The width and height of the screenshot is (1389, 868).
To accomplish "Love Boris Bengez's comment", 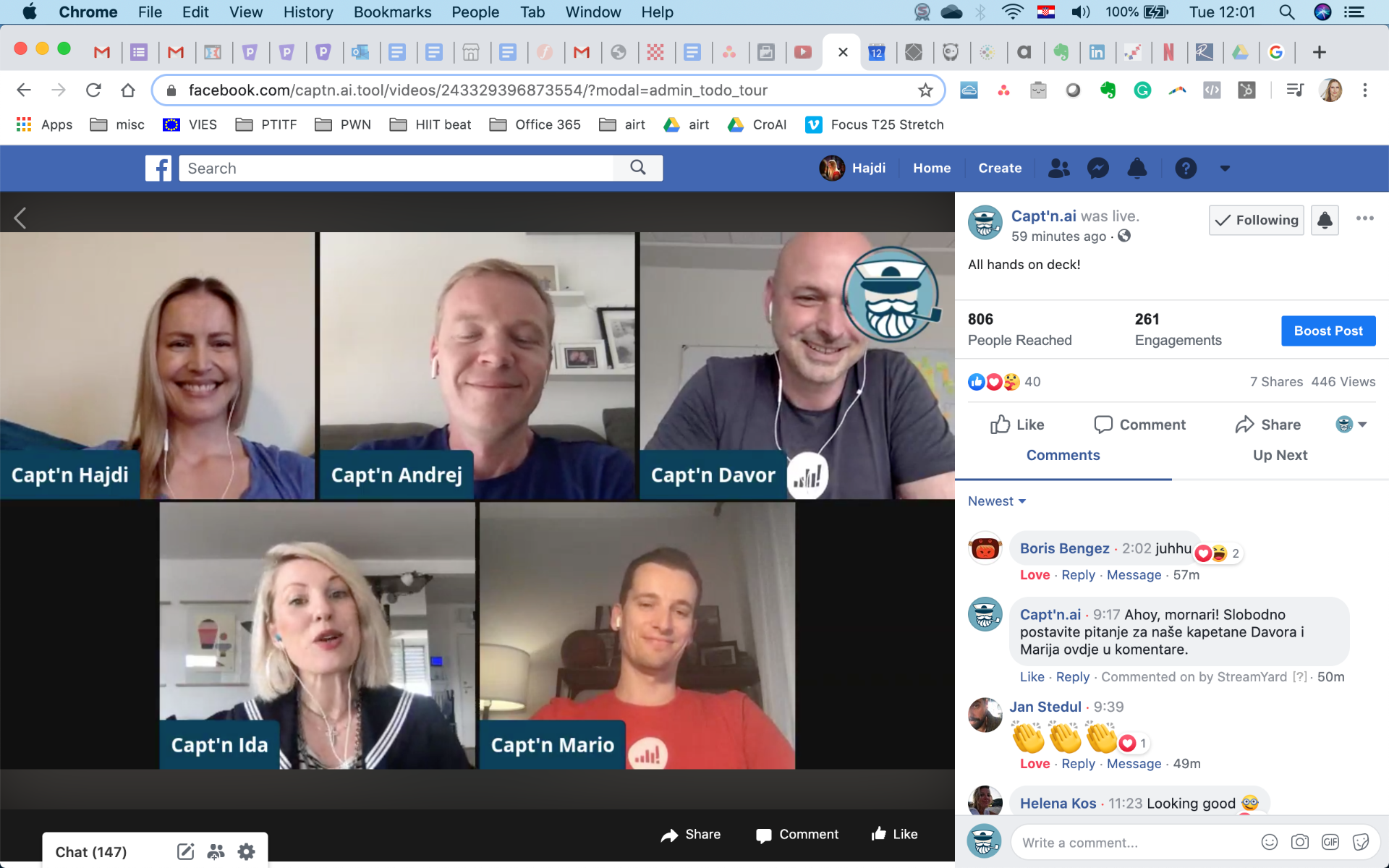I will coord(1035,575).
